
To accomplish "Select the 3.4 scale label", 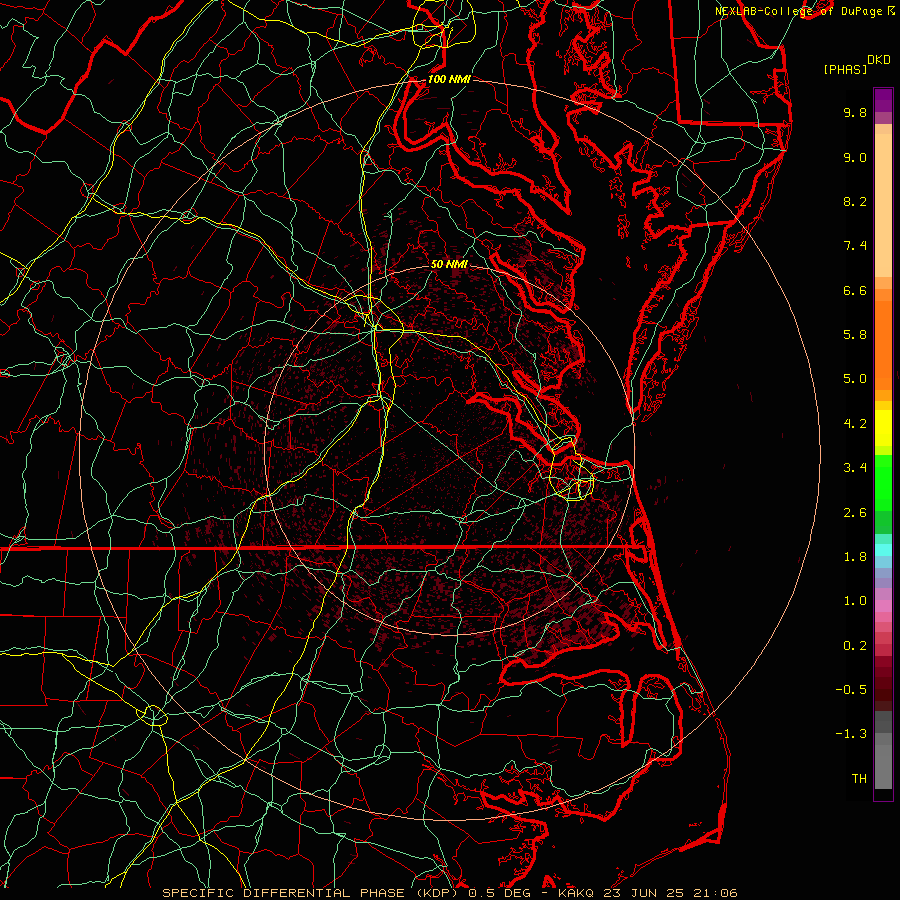I will pyautogui.click(x=855, y=468).
